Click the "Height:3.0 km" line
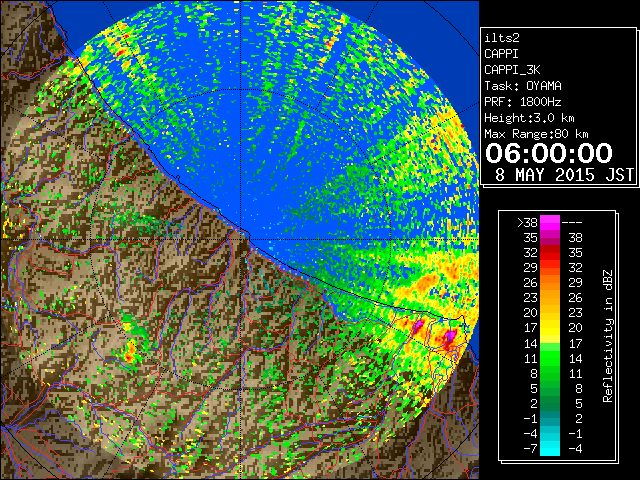640x480 pixels. coord(529,118)
